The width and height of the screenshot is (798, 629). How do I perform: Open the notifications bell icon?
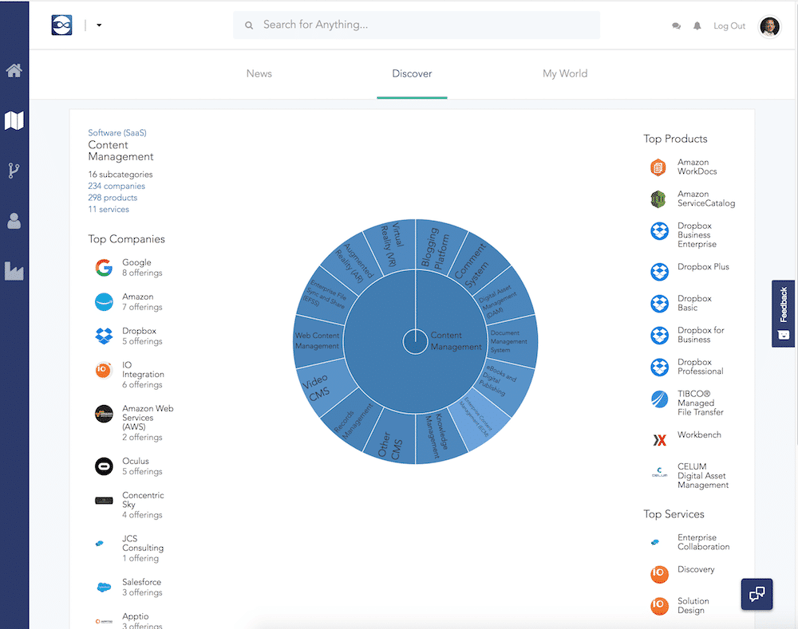697,26
